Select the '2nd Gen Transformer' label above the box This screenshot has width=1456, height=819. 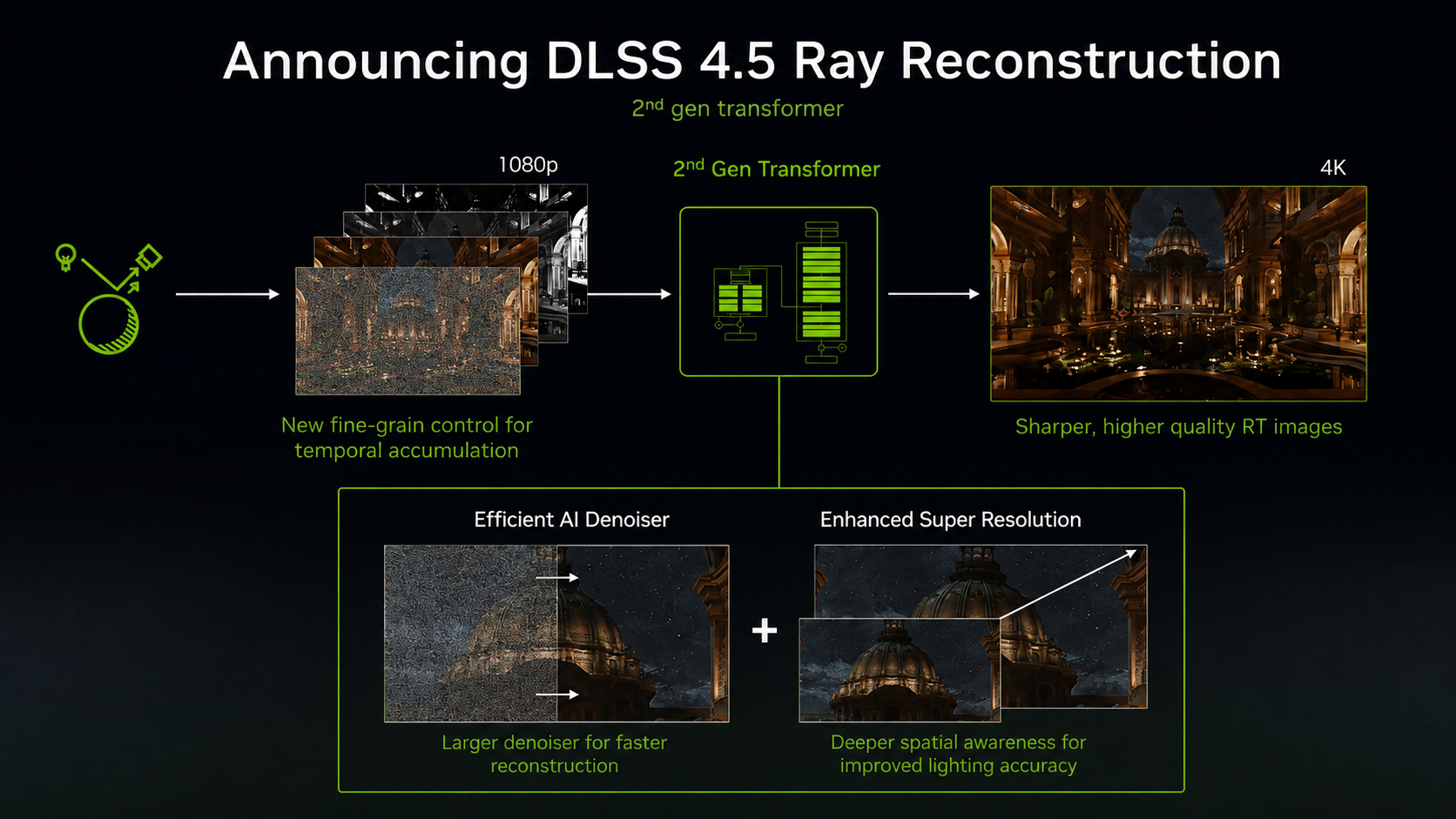777,168
